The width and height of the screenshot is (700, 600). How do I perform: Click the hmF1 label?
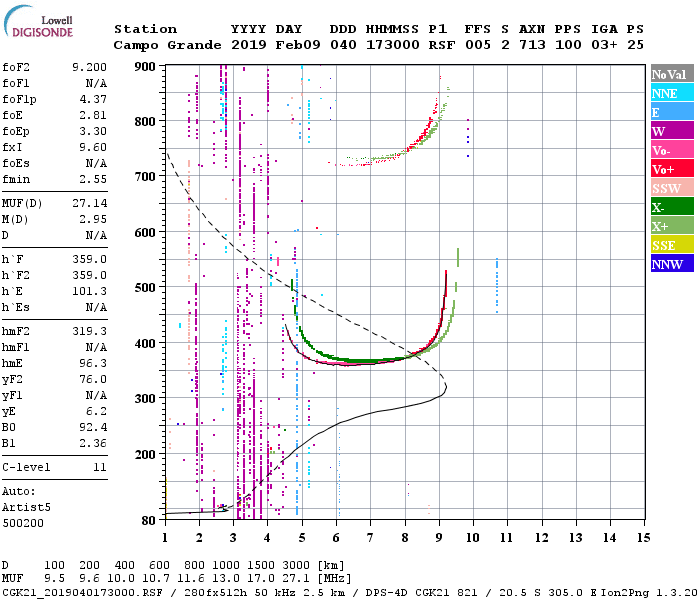tap(16, 347)
